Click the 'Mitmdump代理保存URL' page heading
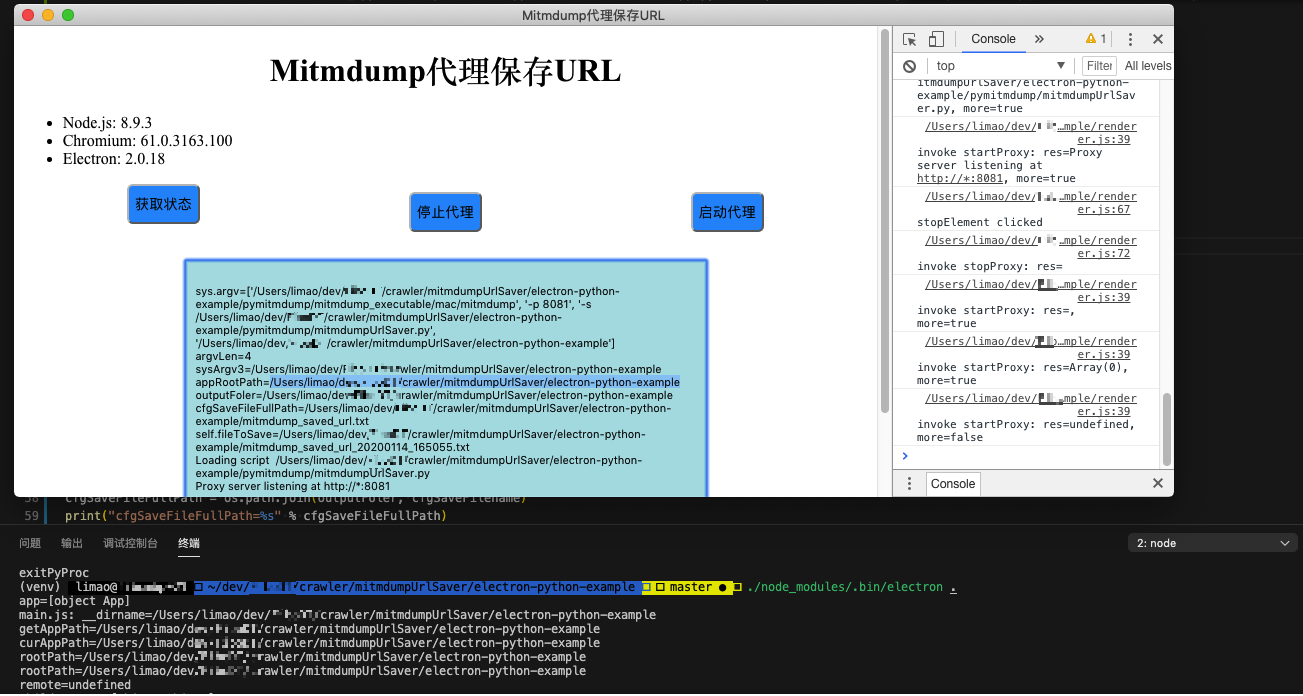This screenshot has height=696, width=1303. click(x=446, y=71)
